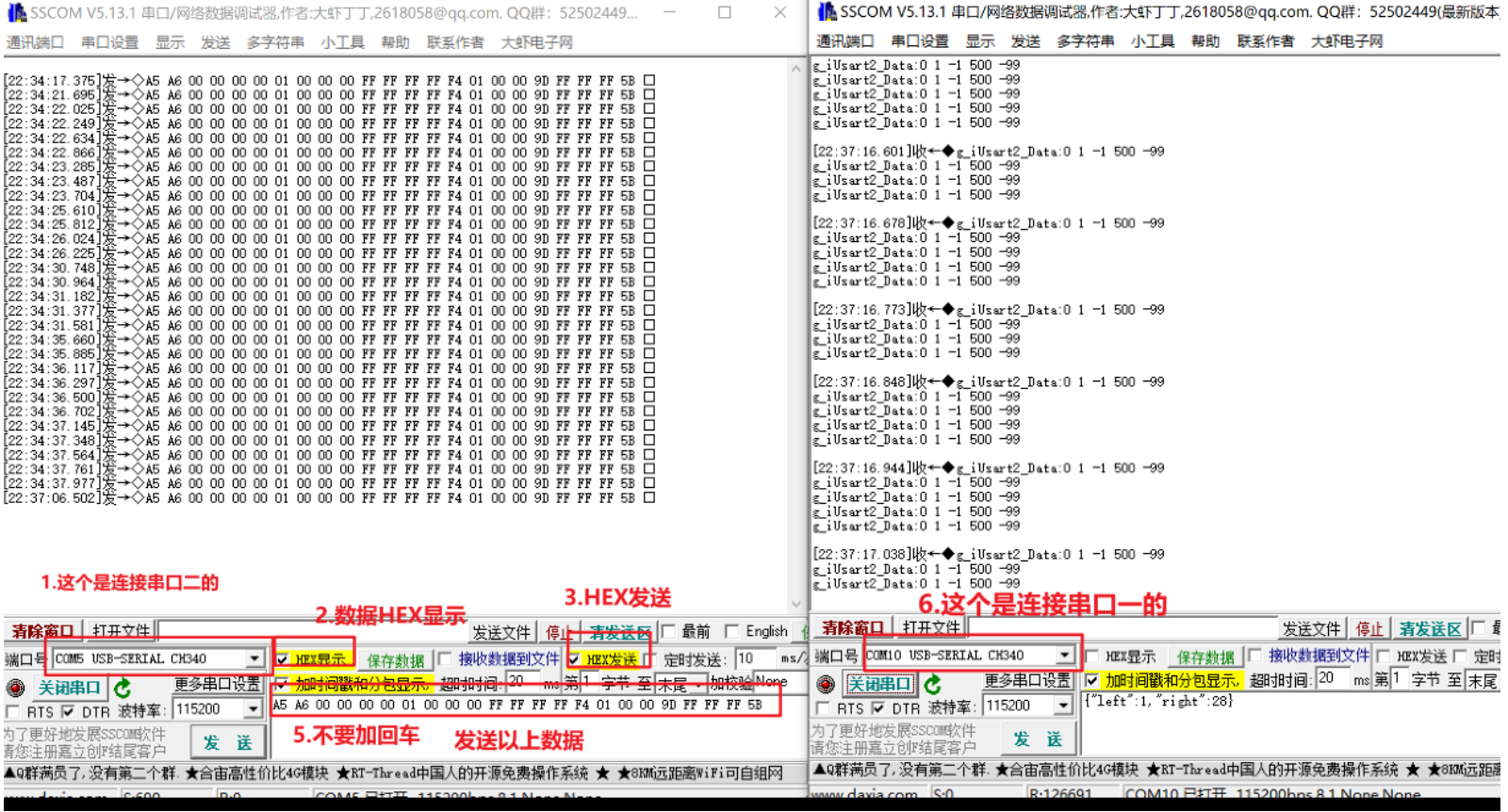This screenshot has height=812, width=1508.
Task: Click 发送 send button in left window
Action: tap(229, 742)
